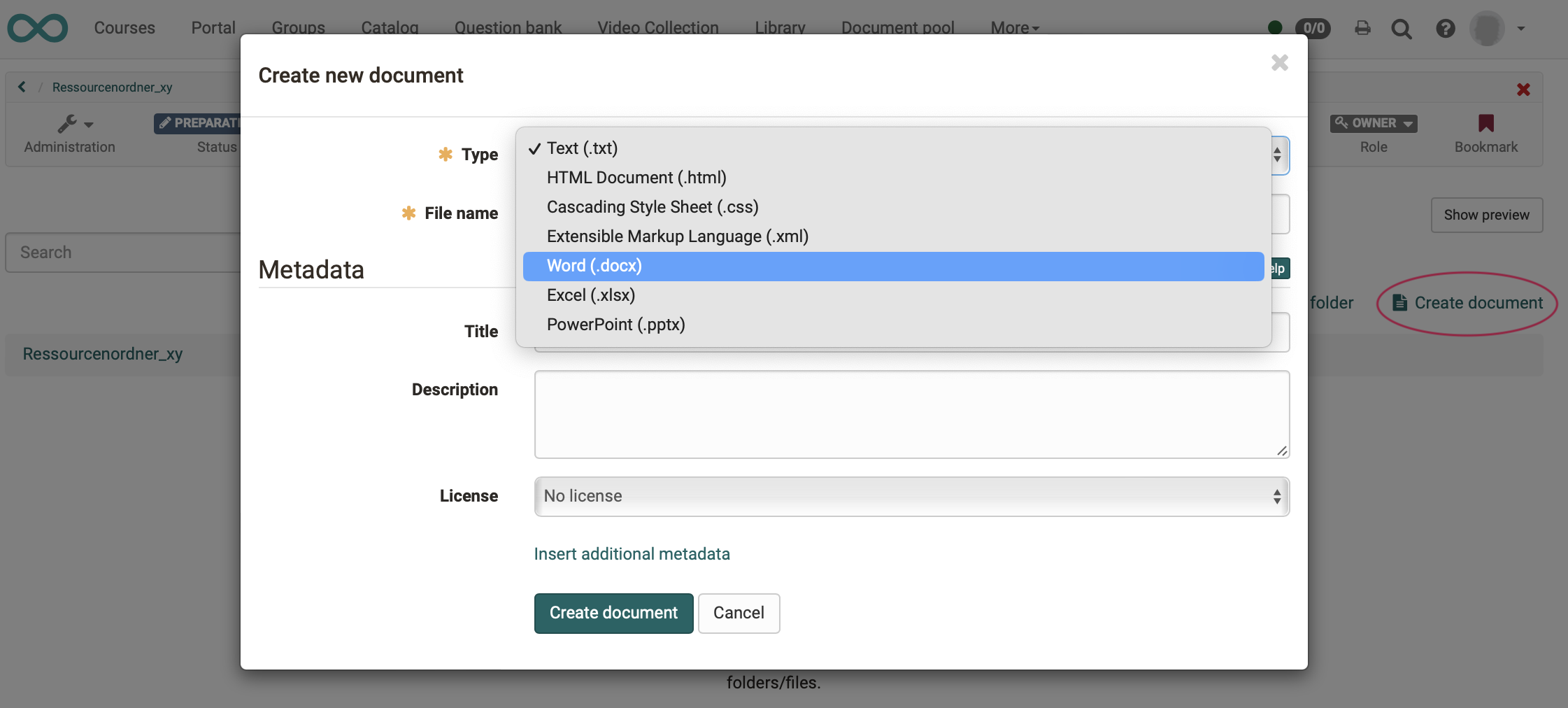Go to the Video Collection section
The image size is (1568, 708).
click(657, 28)
